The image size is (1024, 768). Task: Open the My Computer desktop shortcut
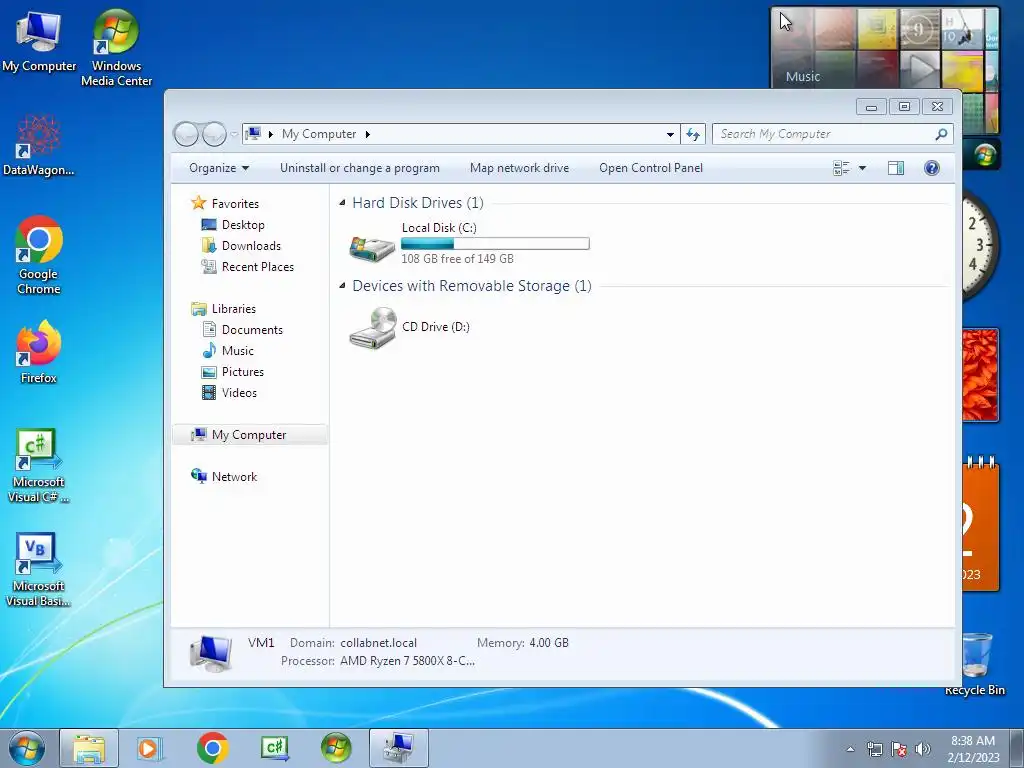point(39,41)
